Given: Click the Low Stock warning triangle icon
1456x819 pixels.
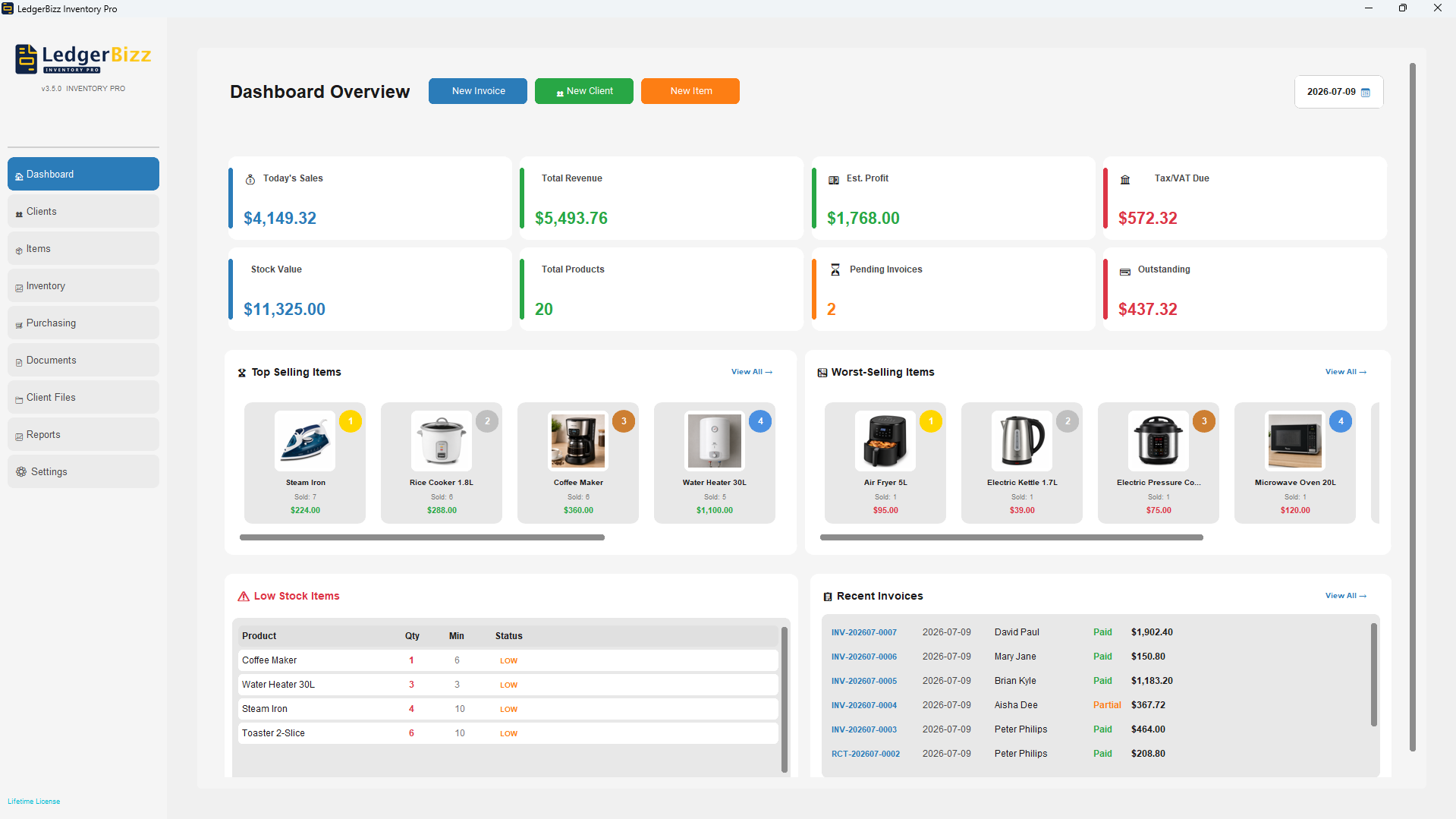Looking at the screenshot, I should pyautogui.click(x=244, y=597).
